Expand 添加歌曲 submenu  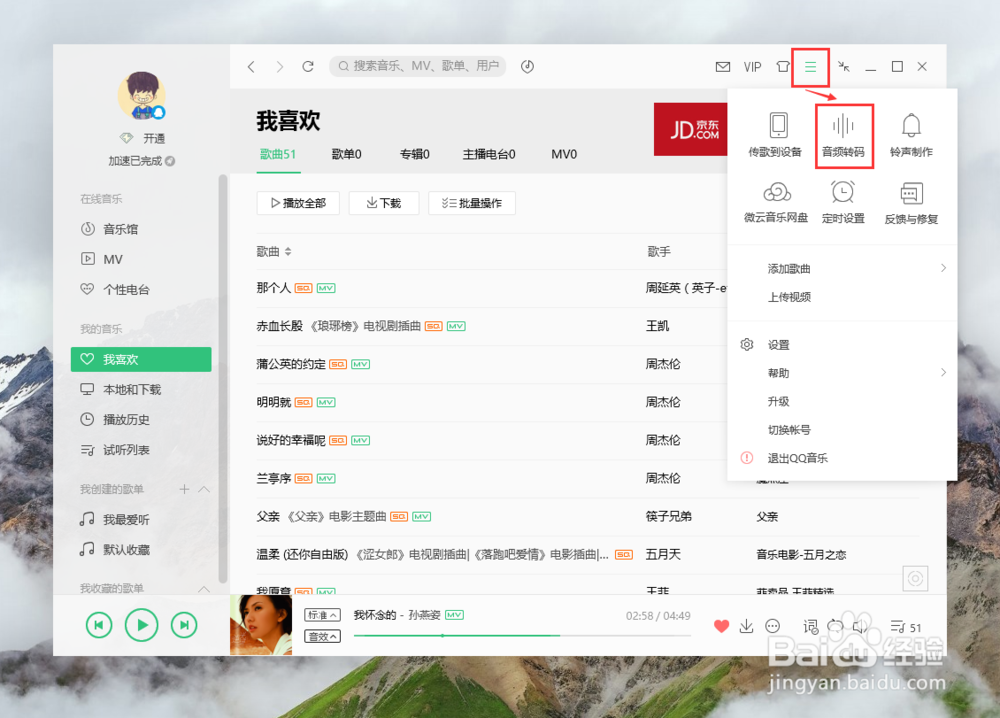pos(842,268)
